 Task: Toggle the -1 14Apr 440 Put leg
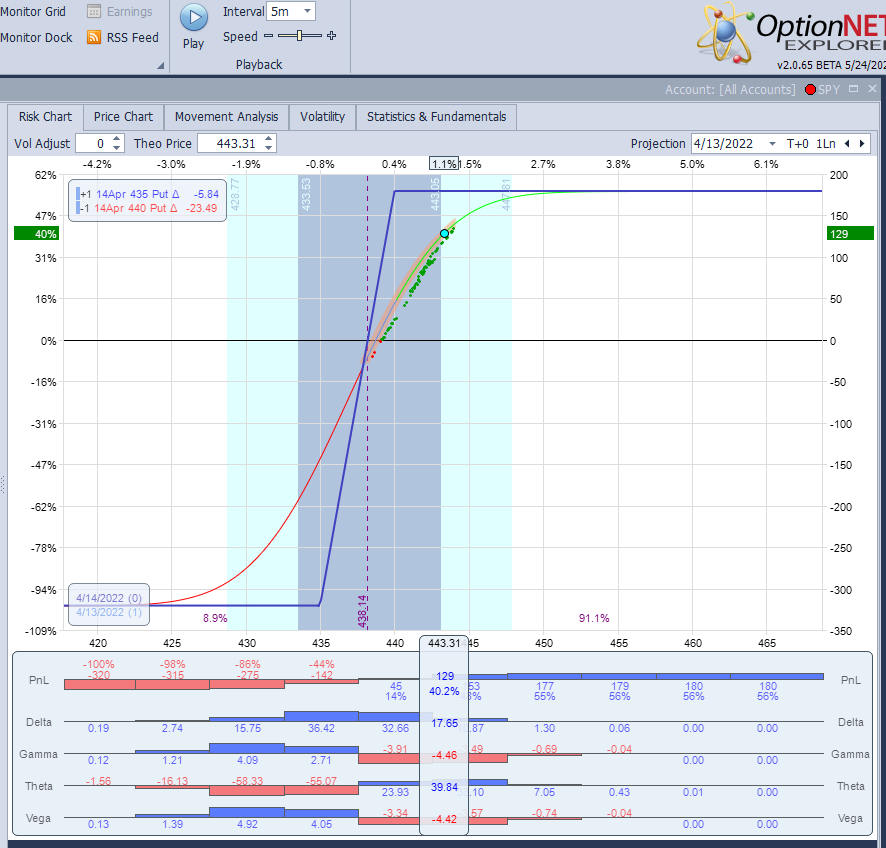click(147, 208)
